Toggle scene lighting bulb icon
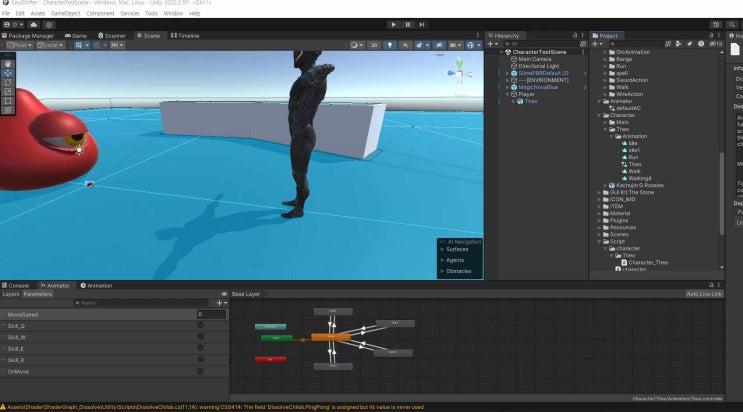743x412 pixels. pos(389,45)
